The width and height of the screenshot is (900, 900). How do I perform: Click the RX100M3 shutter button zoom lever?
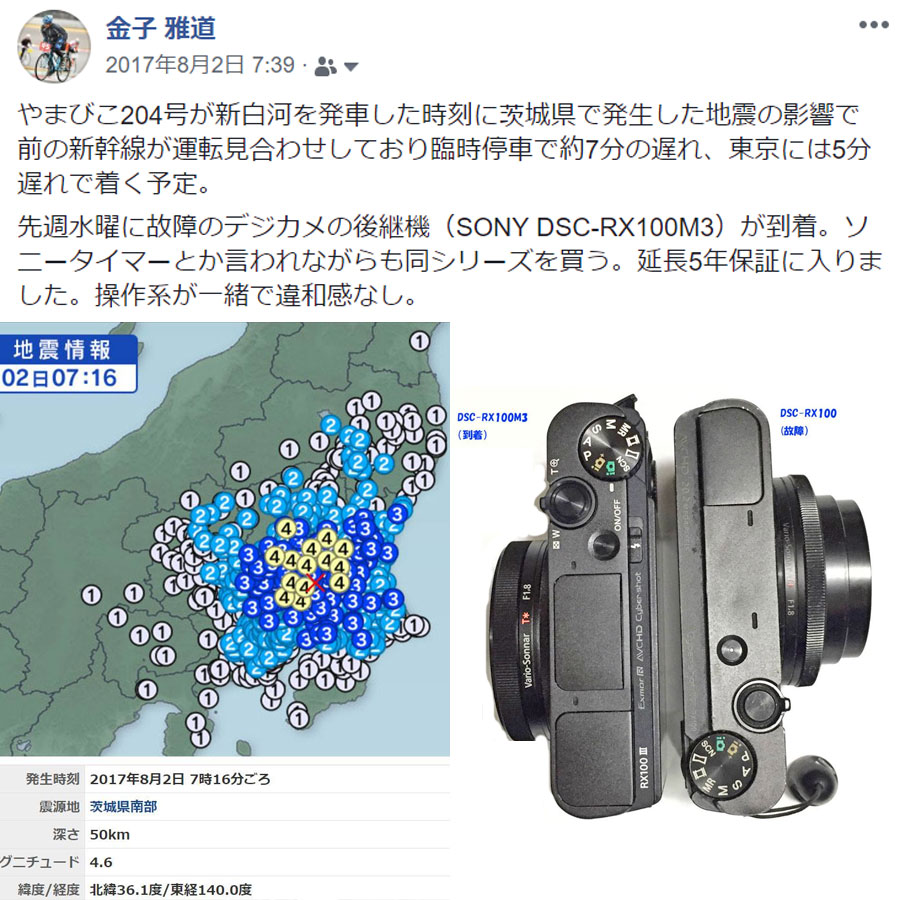click(568, 501)
